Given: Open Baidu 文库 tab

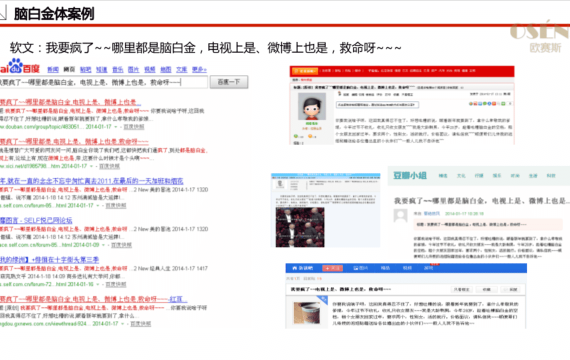Looking at the screenshot, I should coord(182,69).
